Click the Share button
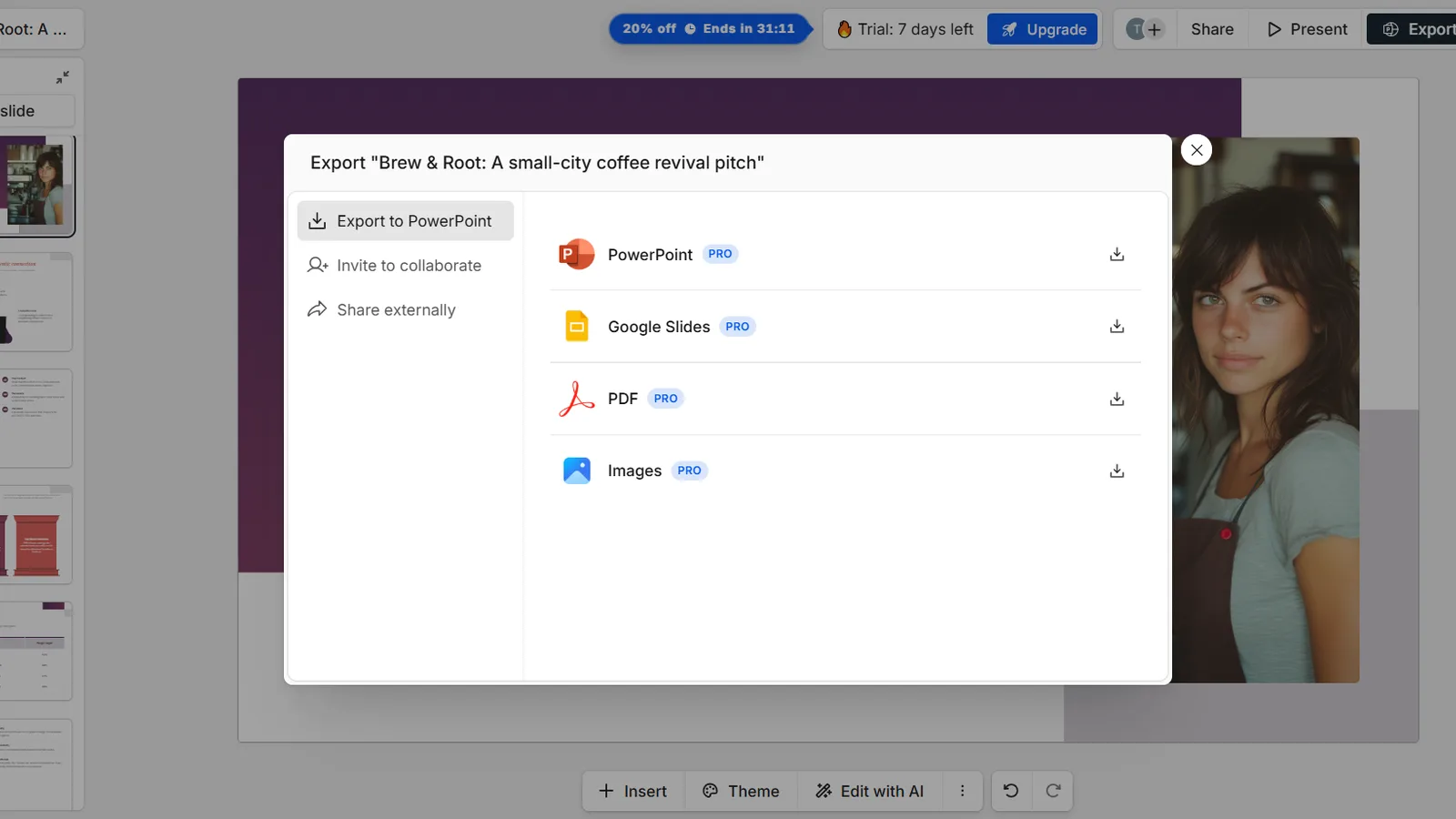Viewport: 1456px width, 819px height. coord(1212,29)
